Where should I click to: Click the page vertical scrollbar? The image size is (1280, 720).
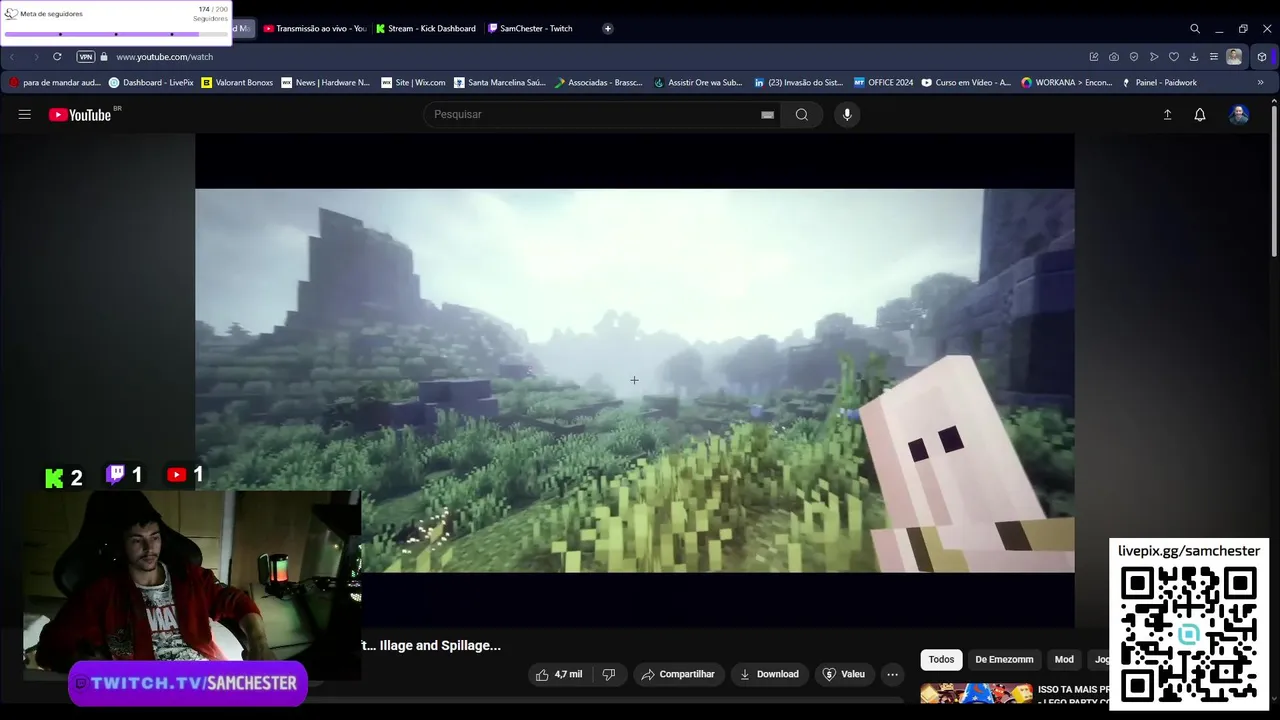1273,180
